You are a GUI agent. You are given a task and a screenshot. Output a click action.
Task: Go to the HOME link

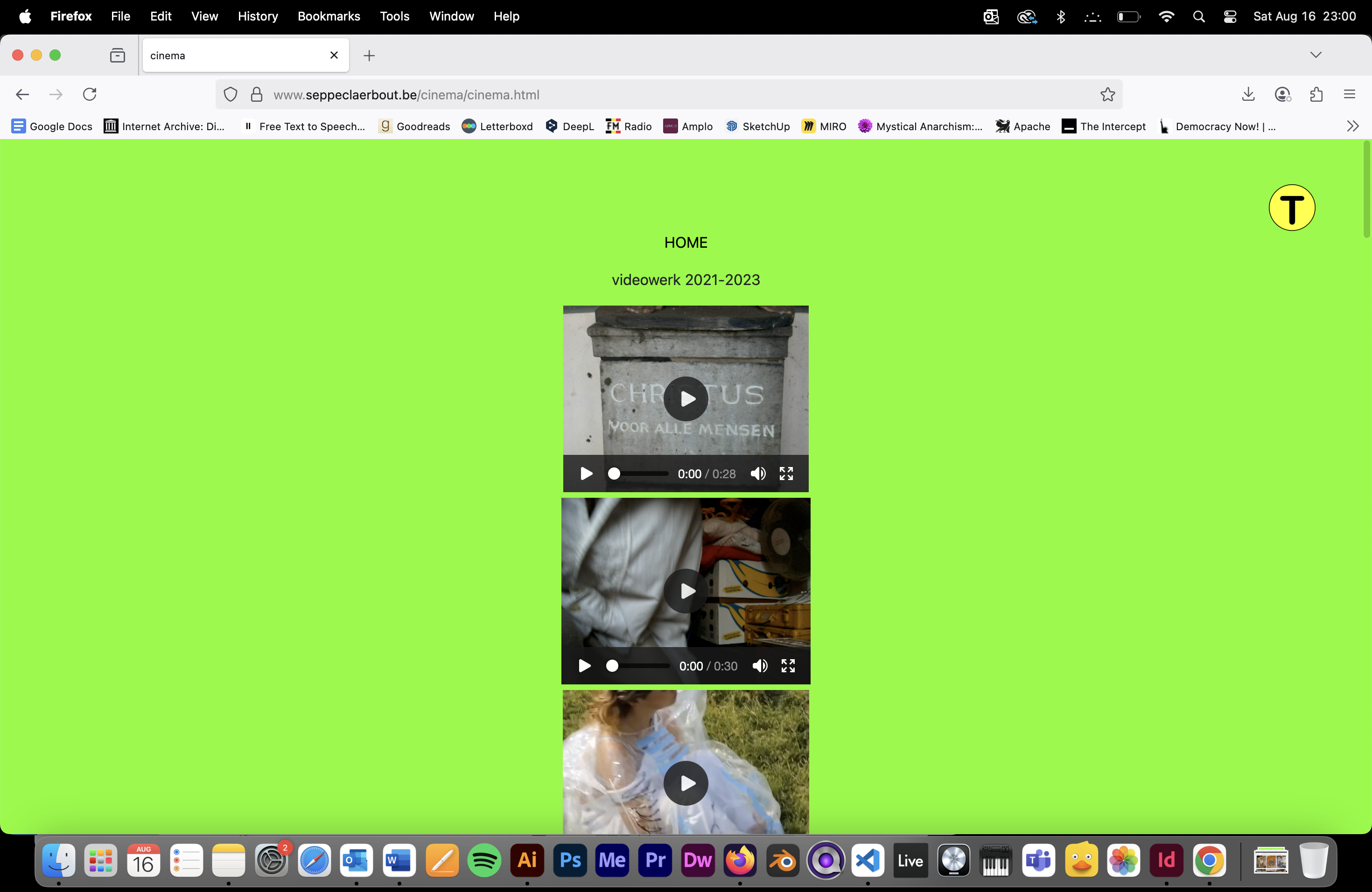tap(686, 243)
